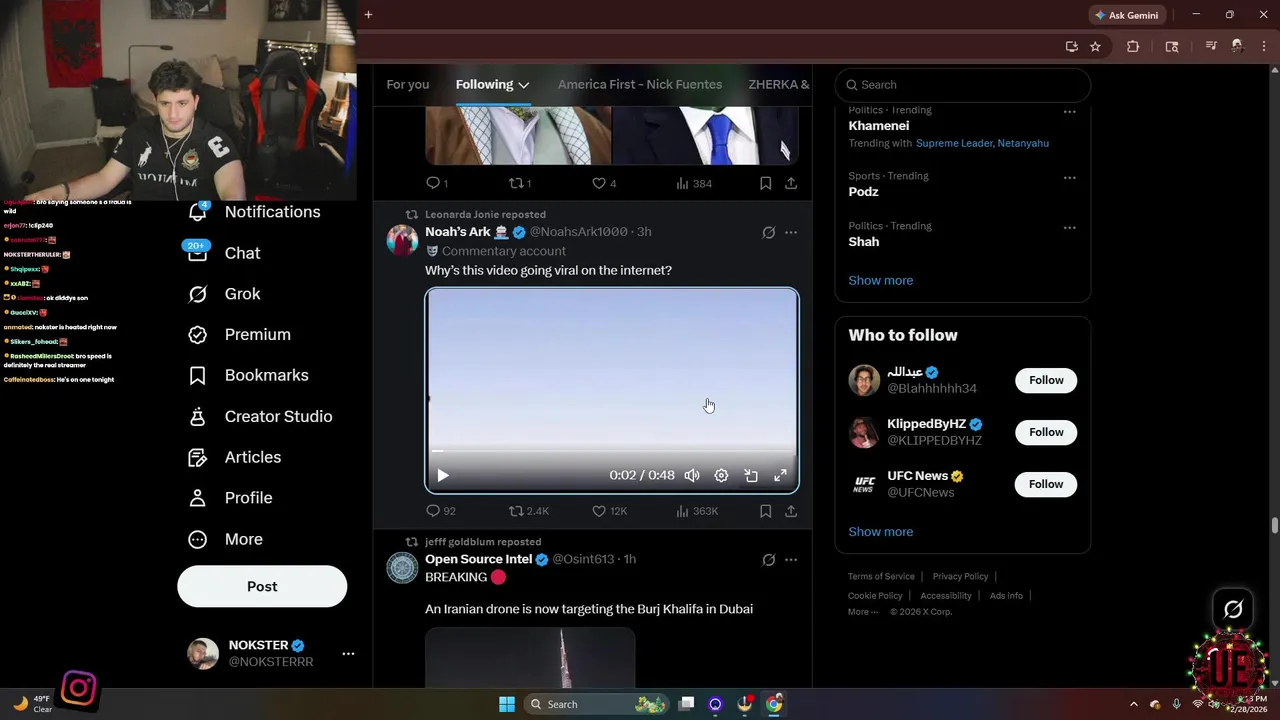Open the Chat sidebar item
This screenshot has height=720, width=1280.
click(224, 253)
